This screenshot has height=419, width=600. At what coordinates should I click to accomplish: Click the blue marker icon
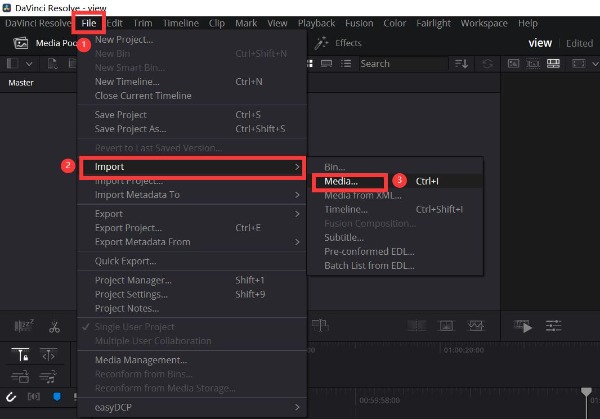57,397
